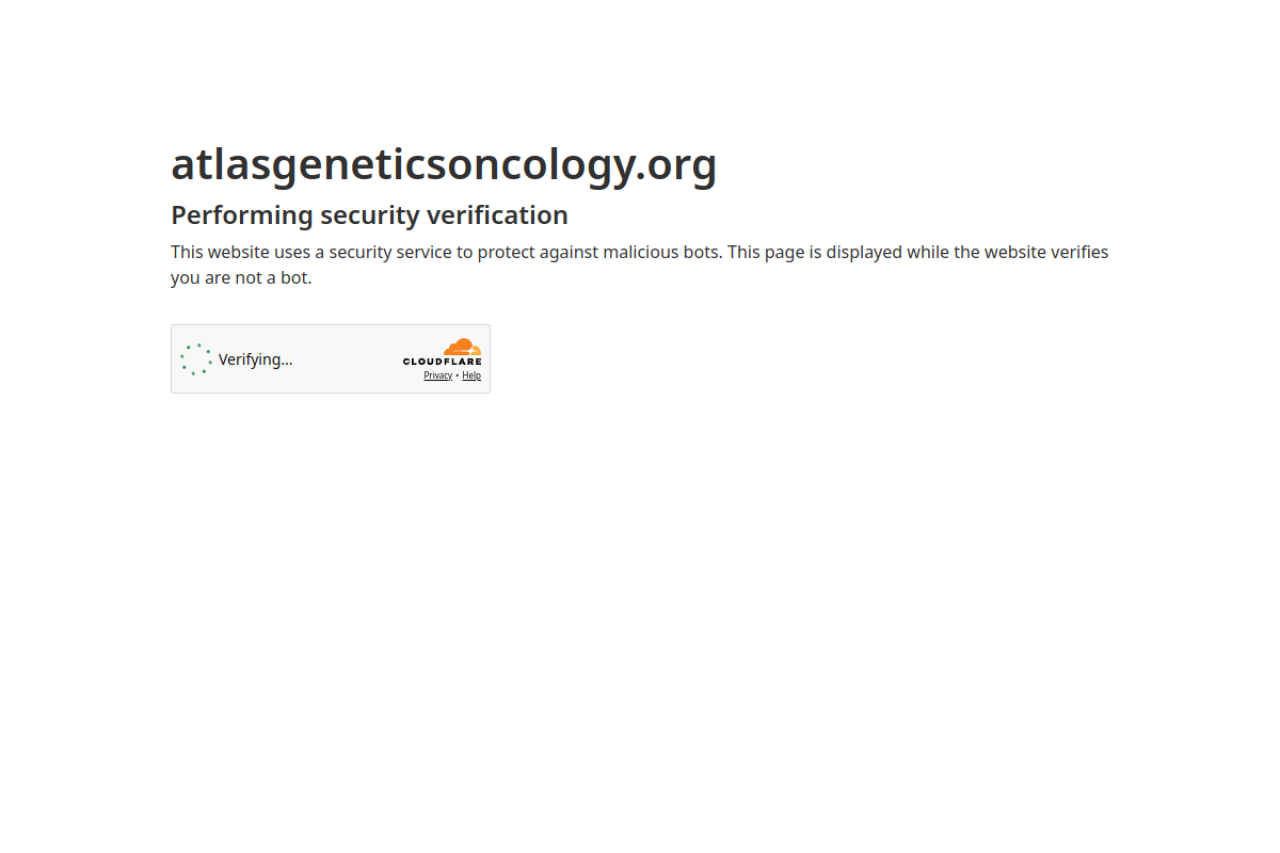Click the 'you are not a bot.' line
Screen dimensions: 1280x853
tap(241, 278)
